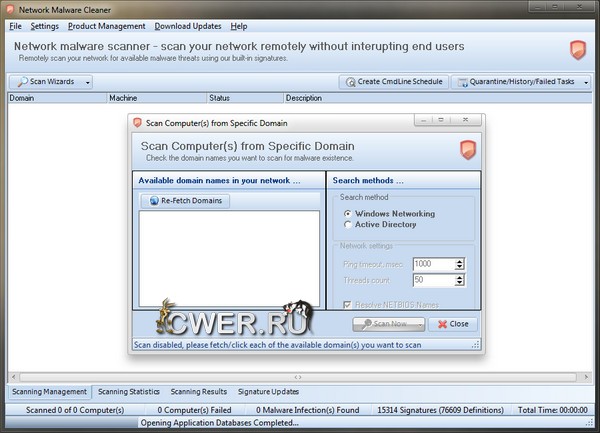Toggle the Resolve NETBIOS Names checkbox

pyautogui.click(x=347, y=304)
